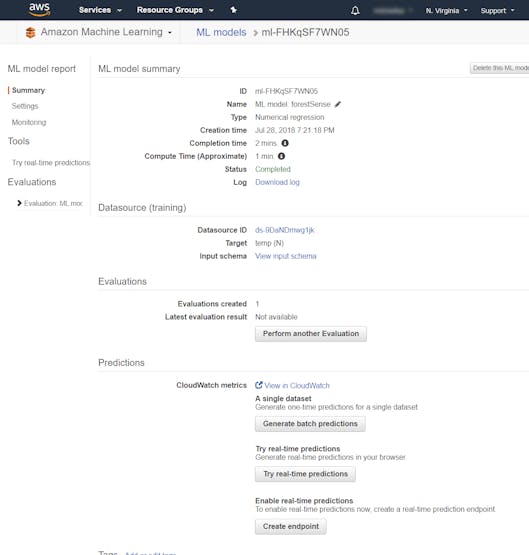Click the AWS logo home icon
Viewport: 529px width, 555px height.
39,10
